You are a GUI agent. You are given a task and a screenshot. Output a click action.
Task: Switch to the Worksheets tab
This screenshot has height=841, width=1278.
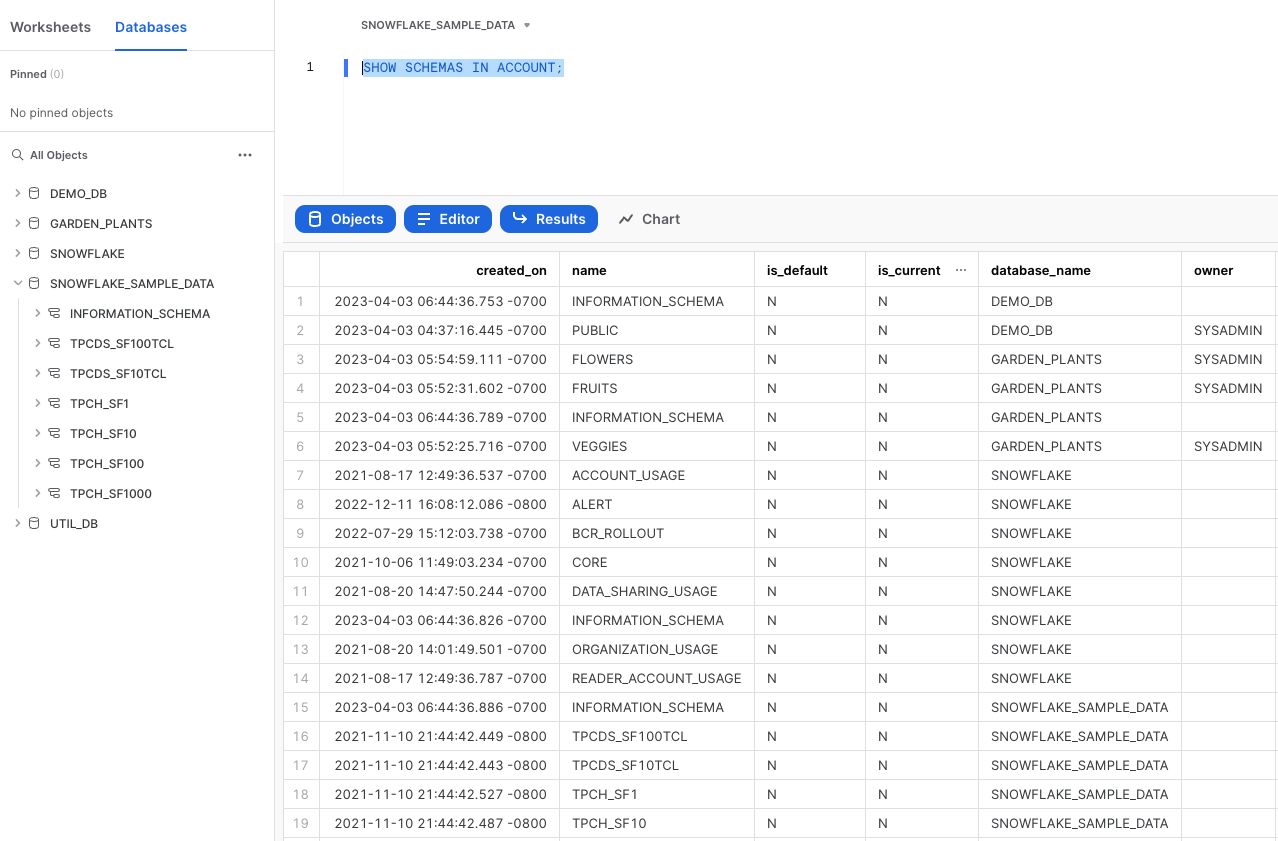(x=50, y=27)
